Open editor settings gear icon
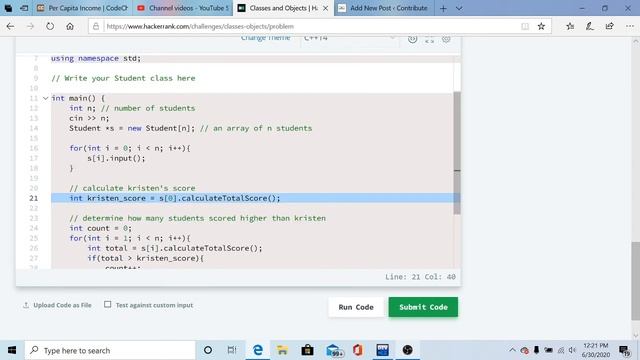Image resolution: width=640 pixels, height=360 pixels. click(x=446, y=39)
